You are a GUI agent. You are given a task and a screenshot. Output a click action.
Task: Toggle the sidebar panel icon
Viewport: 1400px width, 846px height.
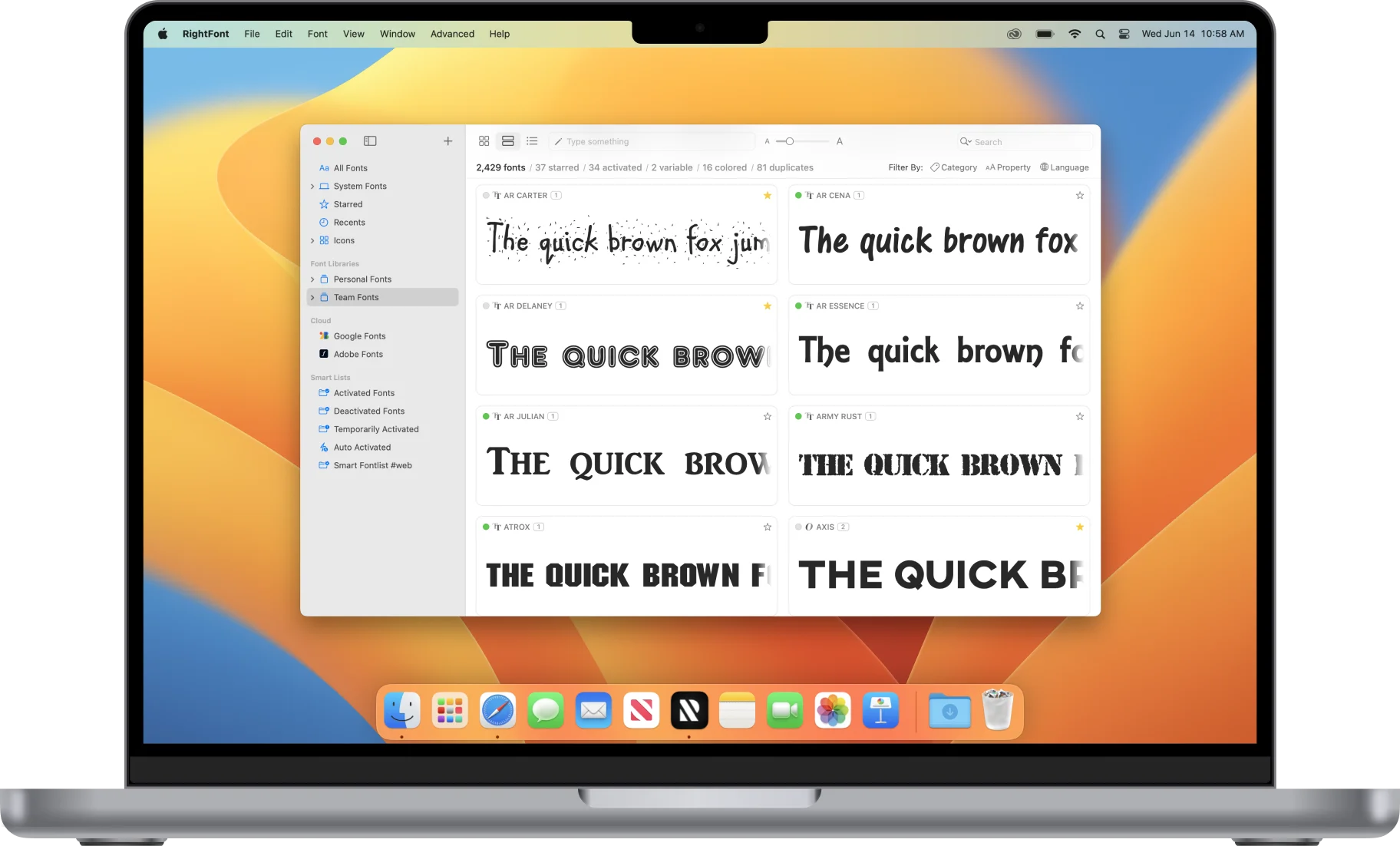point(370,141)
